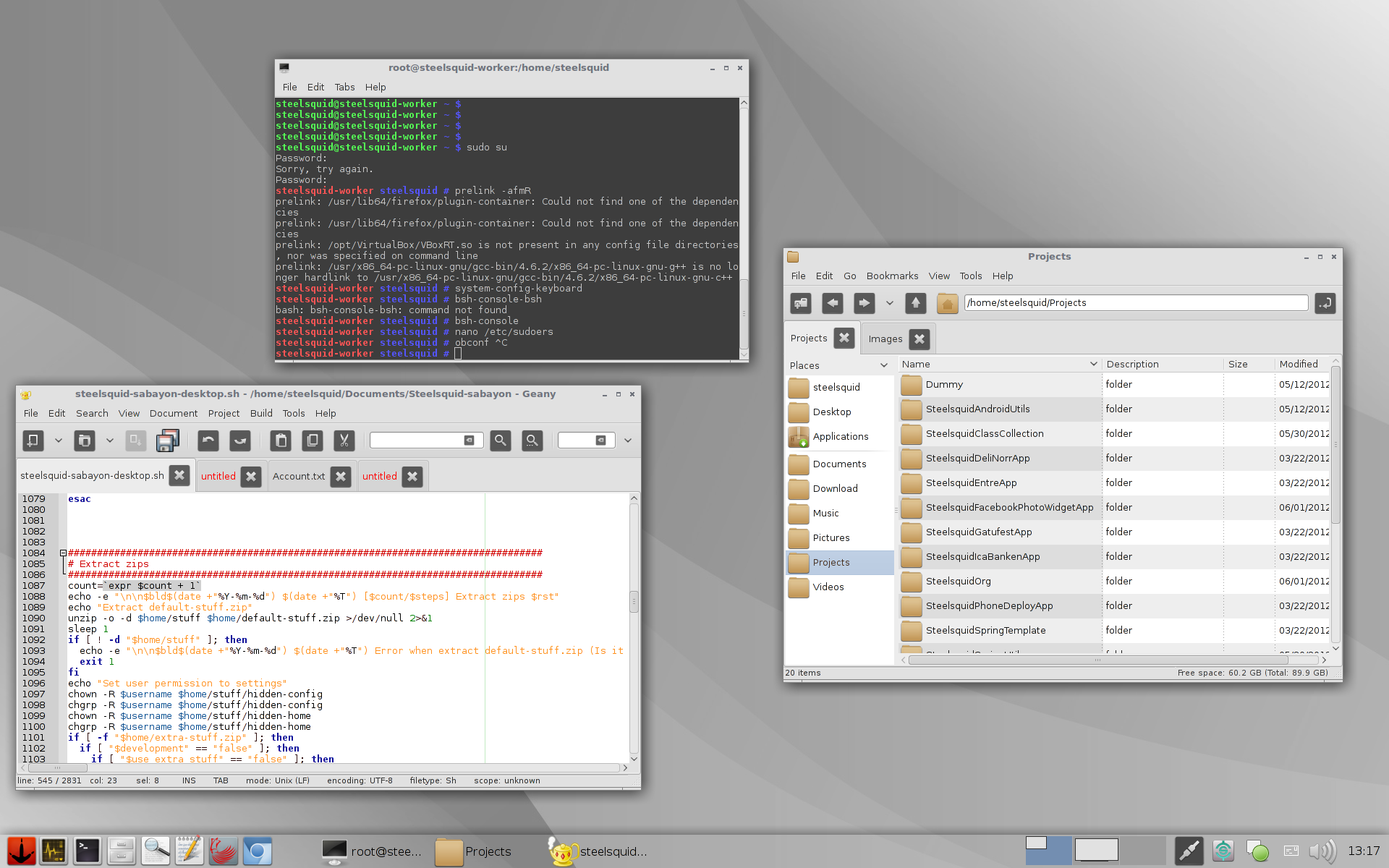Click the Save All floppy disks icon
The image size is (1389, 868).
click(x=167, y=440)
